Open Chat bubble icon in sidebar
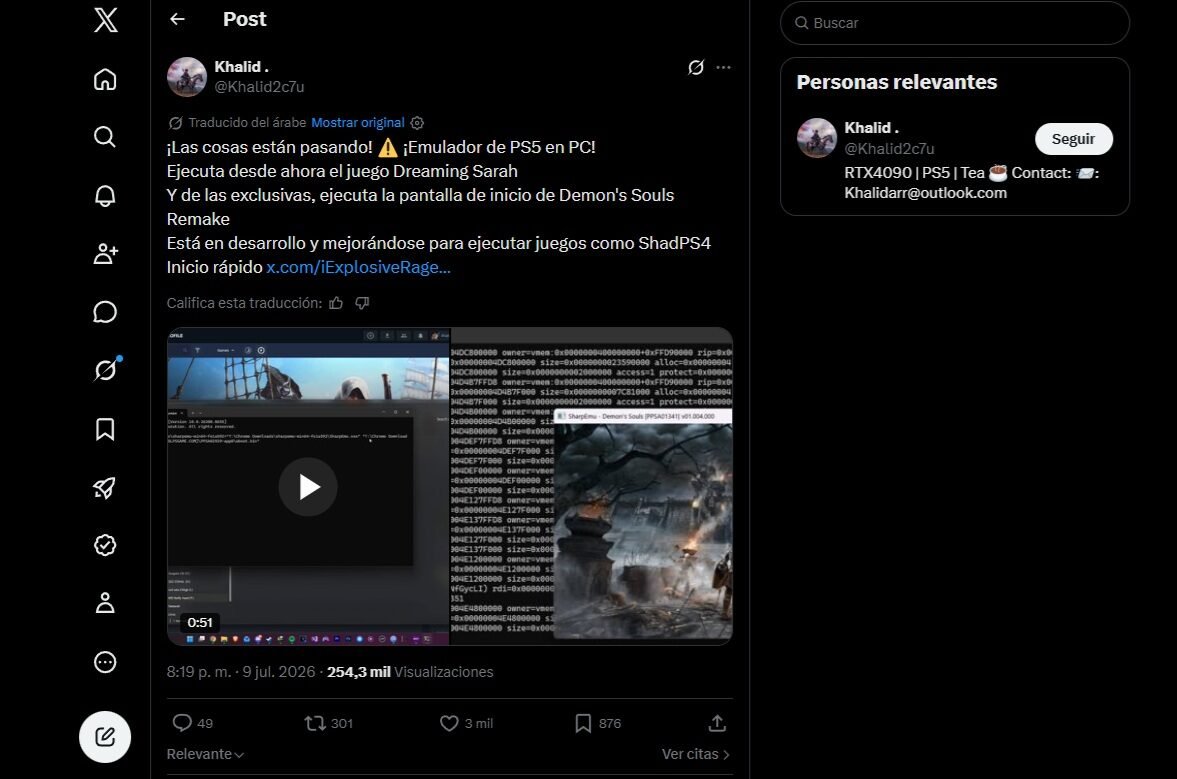The image size is (1177, 779). click(x=105, y=312)
